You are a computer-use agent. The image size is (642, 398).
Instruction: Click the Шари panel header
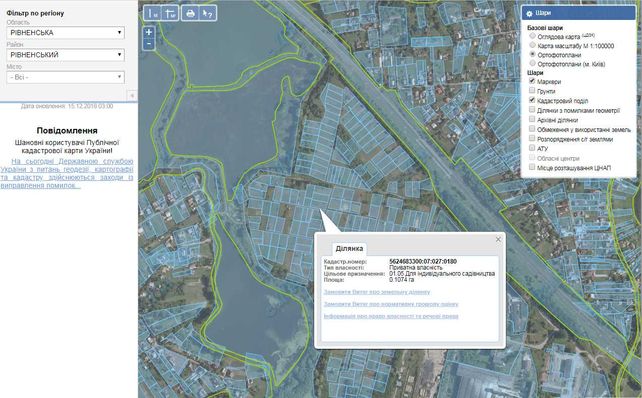(579, 13)
